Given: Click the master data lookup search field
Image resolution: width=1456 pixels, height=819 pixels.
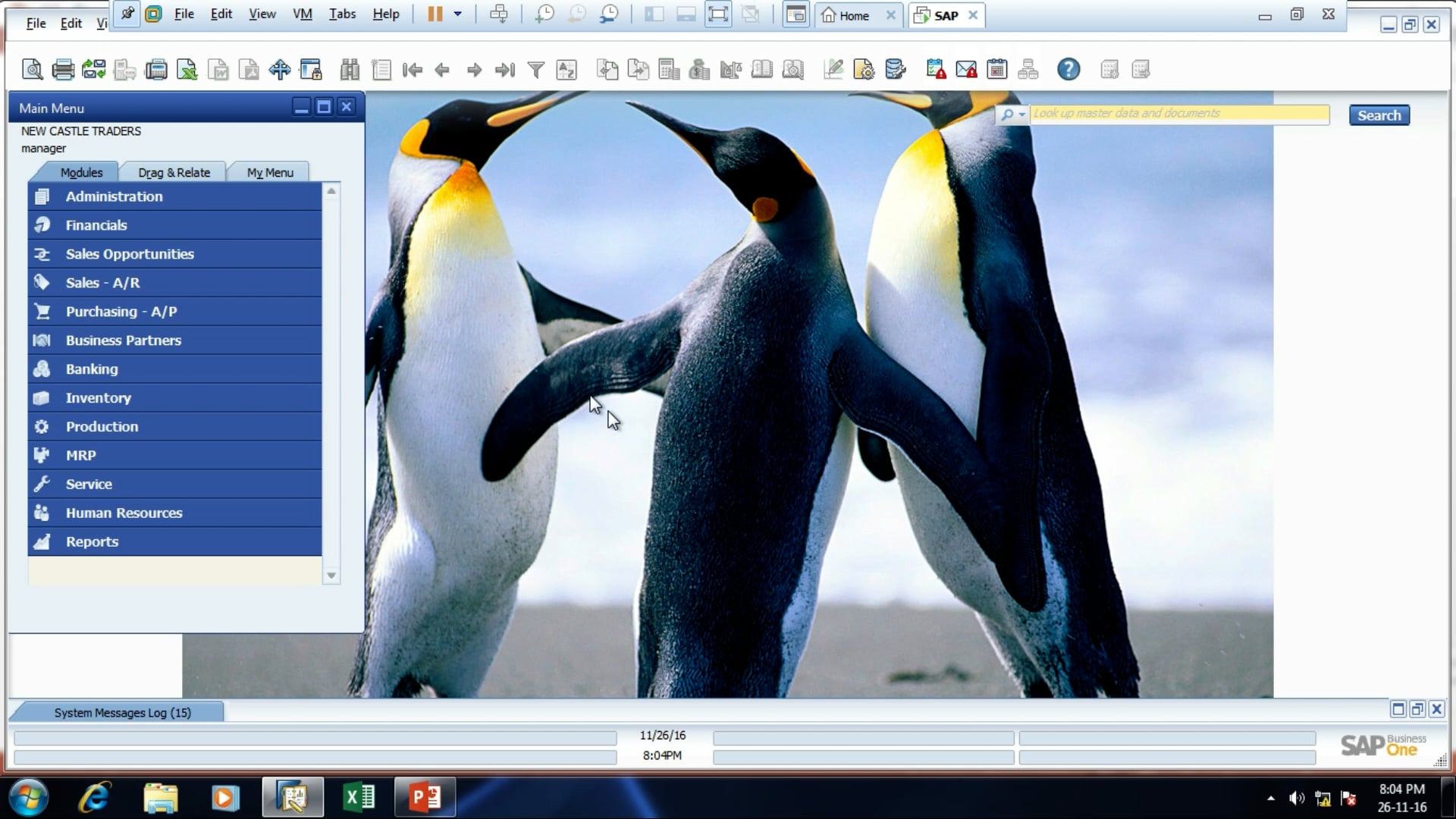Looking at the screenshot, I should 1179,114.
